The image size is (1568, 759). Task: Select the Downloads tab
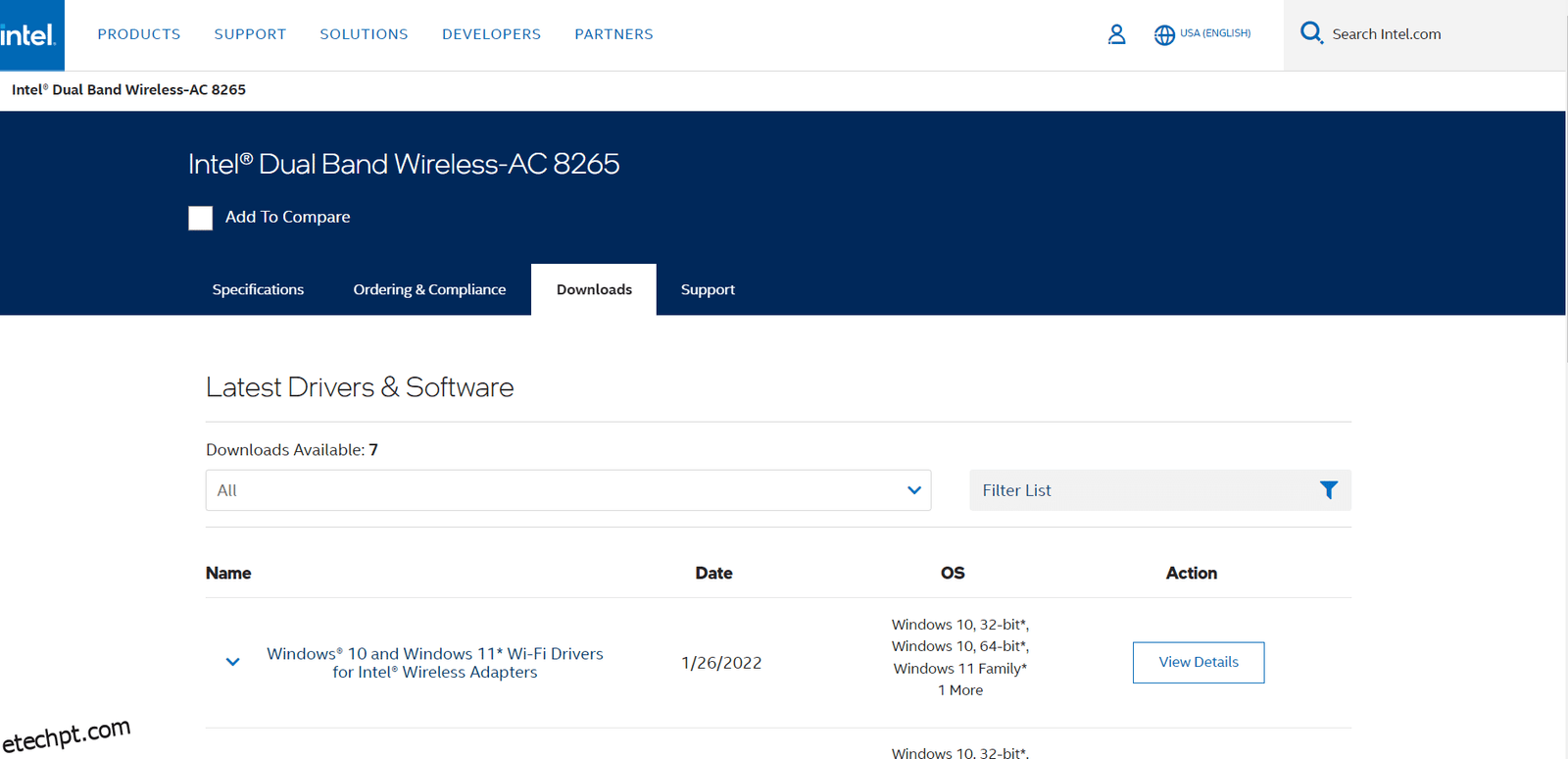point(594,289)
